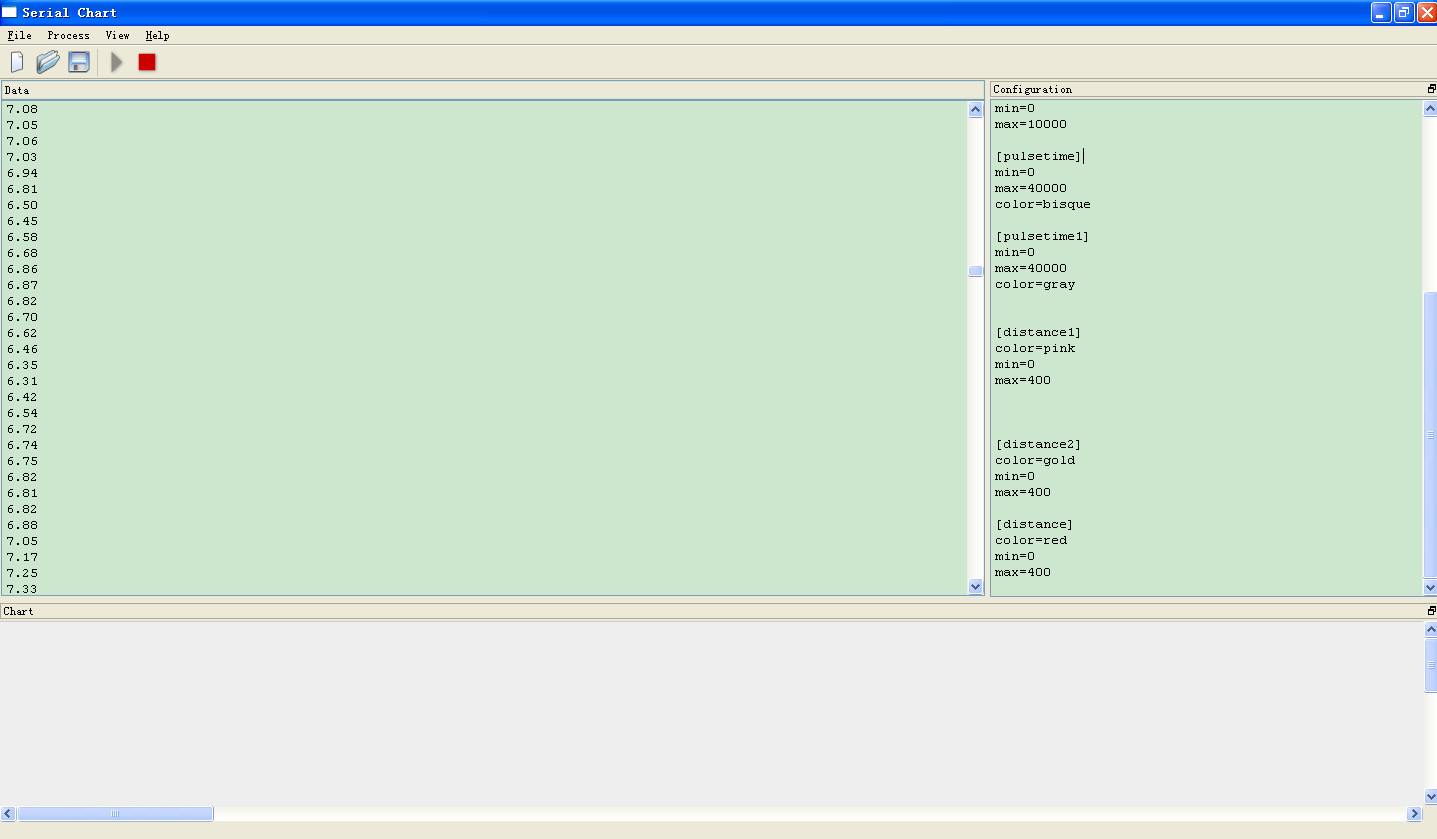Stop serial capture with red square
The height and width of the screenshot is (839, 1437).
[147, 62]
